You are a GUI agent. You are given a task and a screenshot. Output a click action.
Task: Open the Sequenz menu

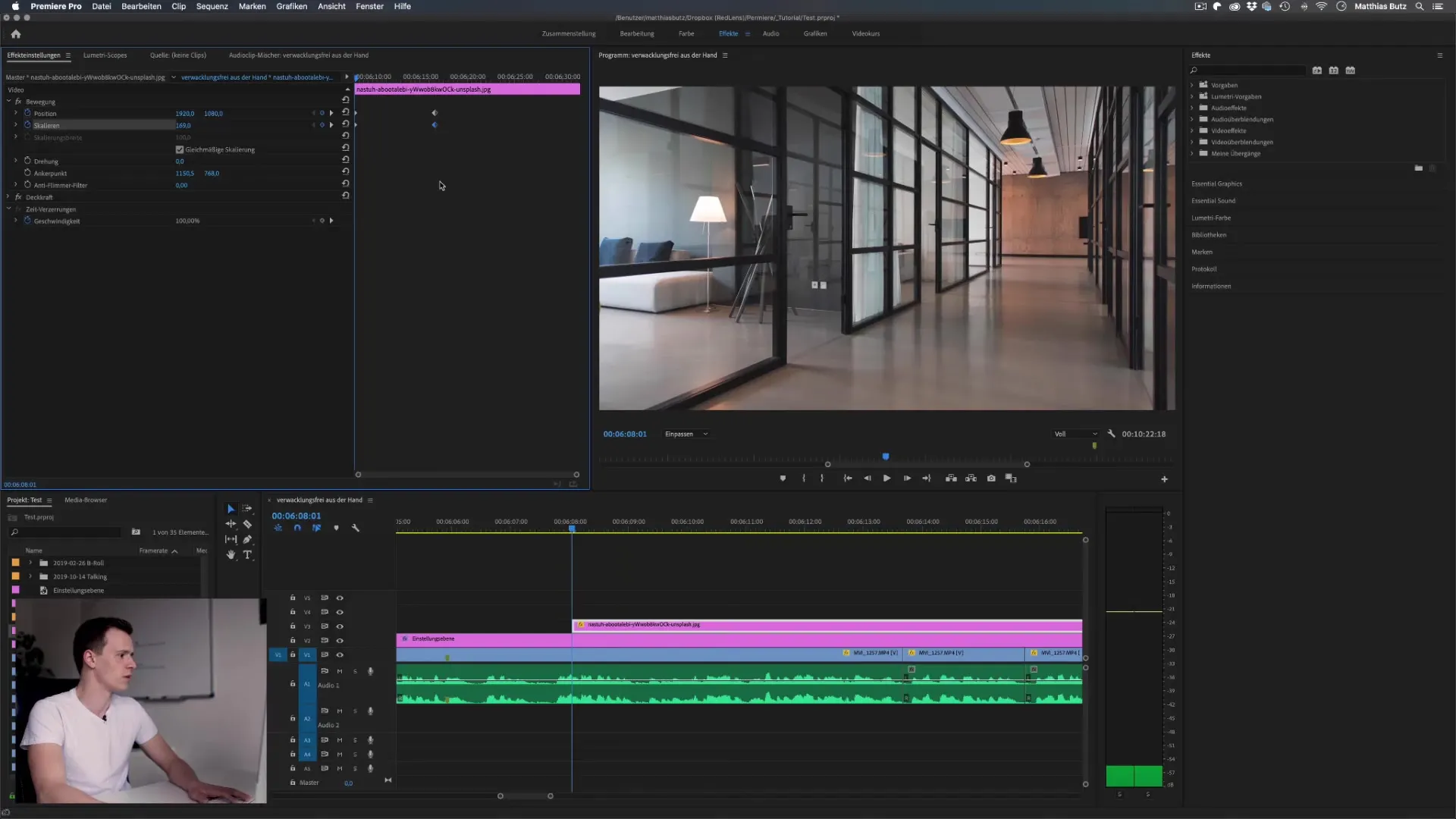click(212, 6)
